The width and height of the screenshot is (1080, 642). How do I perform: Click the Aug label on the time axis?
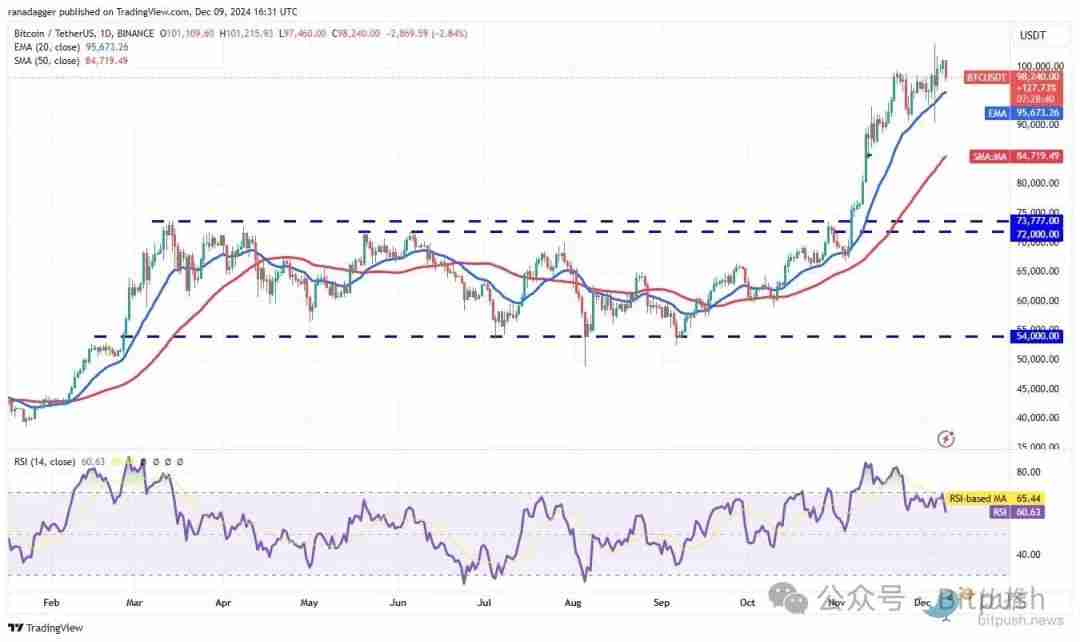[572, 603]
